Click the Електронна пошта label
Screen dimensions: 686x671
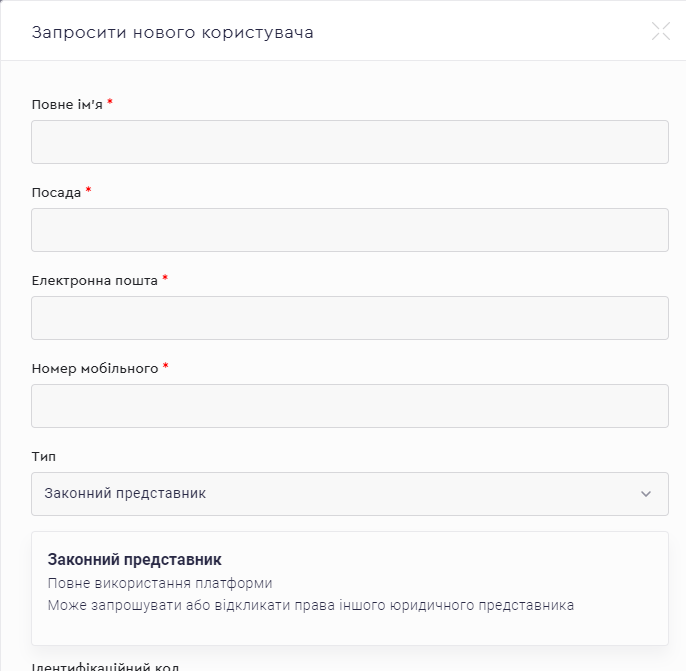[x=95, y=281]
